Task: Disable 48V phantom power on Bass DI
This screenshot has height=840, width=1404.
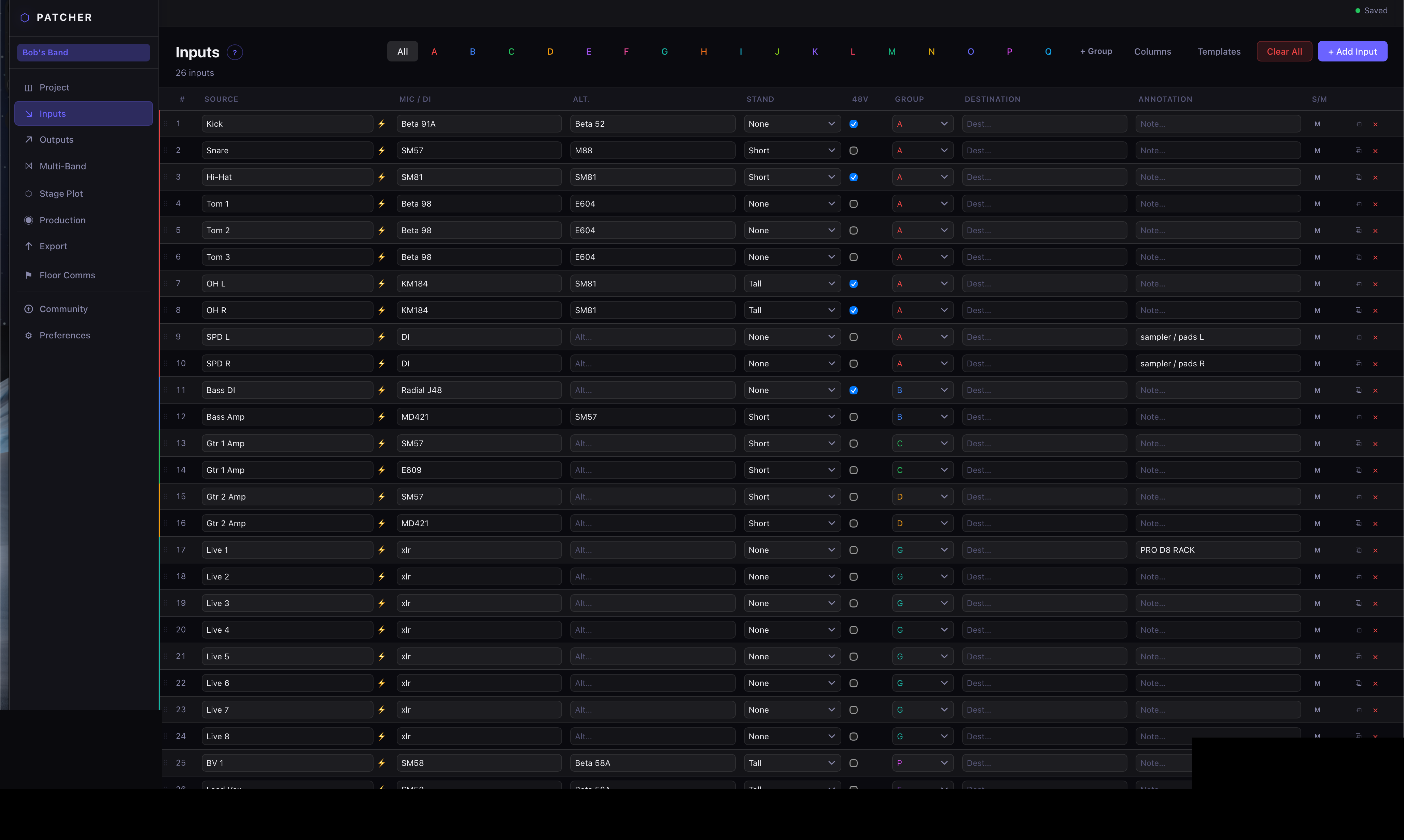Action: 853,390
